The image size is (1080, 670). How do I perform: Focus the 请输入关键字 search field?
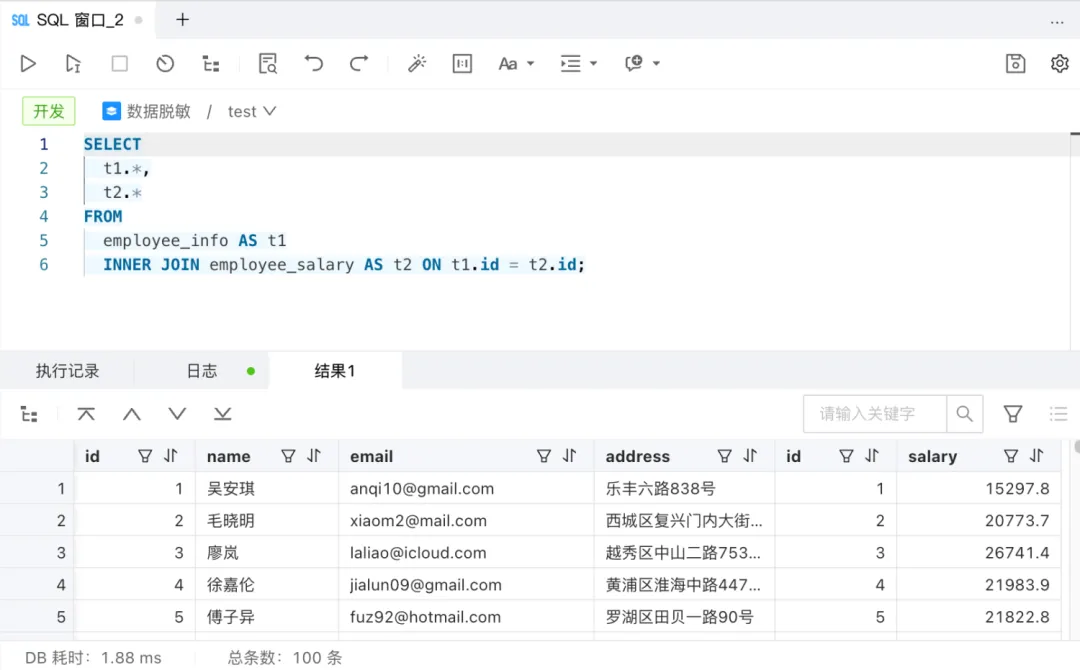tap(875, 414)
